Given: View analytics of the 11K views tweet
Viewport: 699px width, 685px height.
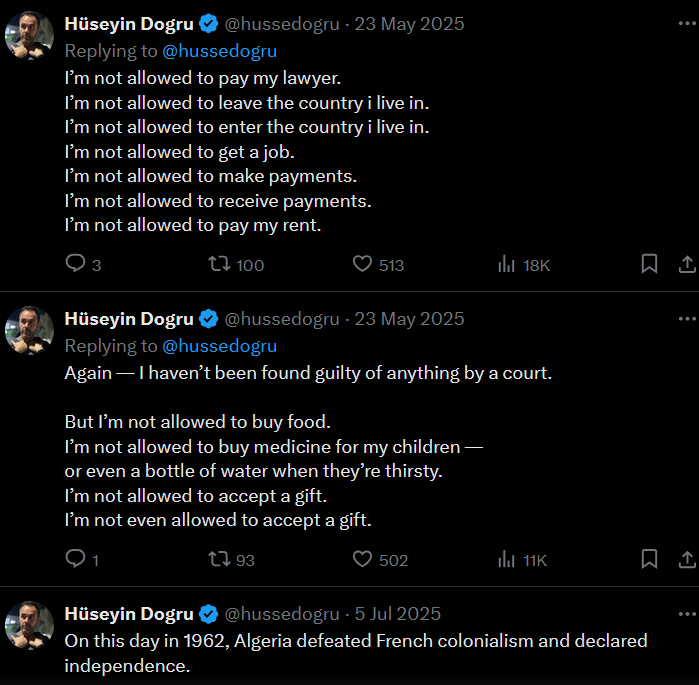Looking at the screenshot, I should click(x=507, y=559).
